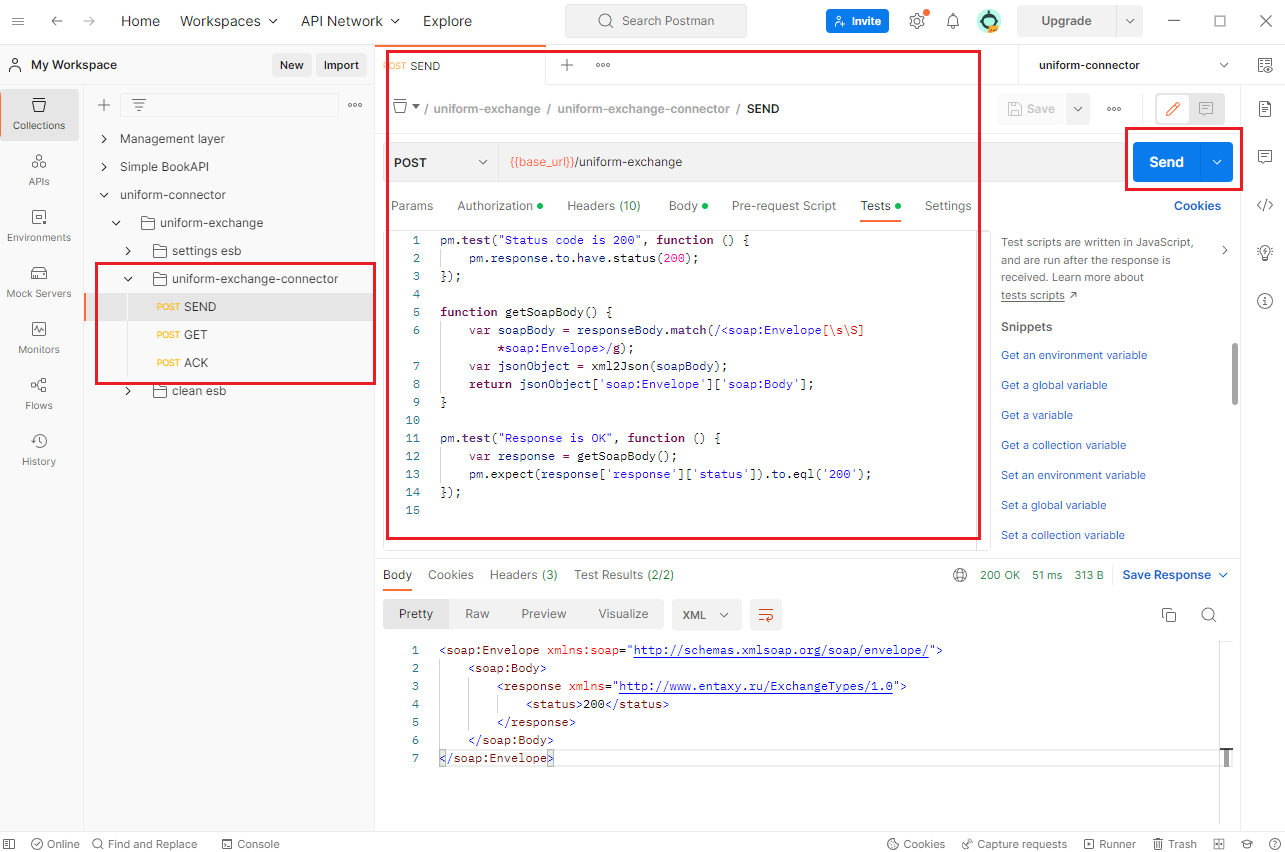Open the environment quick look icon
Viewport: 1285px width, 852px height.
click(x=1265, y=65)
